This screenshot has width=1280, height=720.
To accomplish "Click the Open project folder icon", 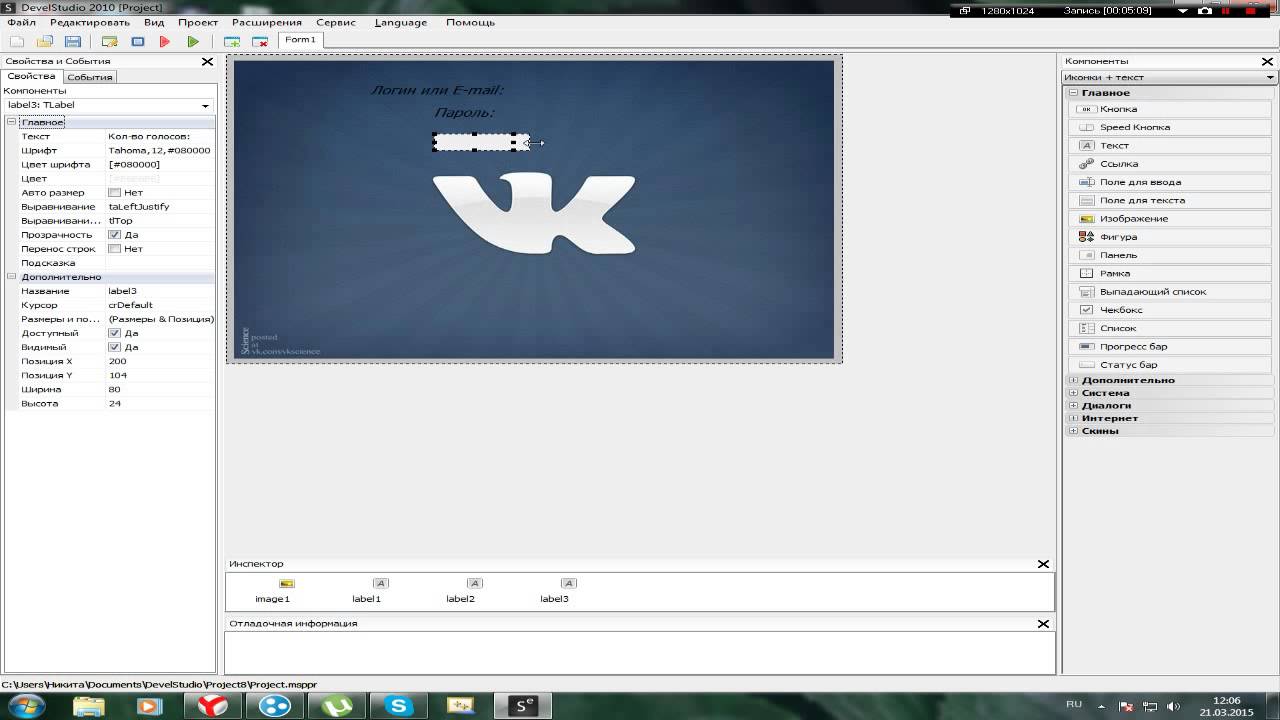I will point(45,41).
